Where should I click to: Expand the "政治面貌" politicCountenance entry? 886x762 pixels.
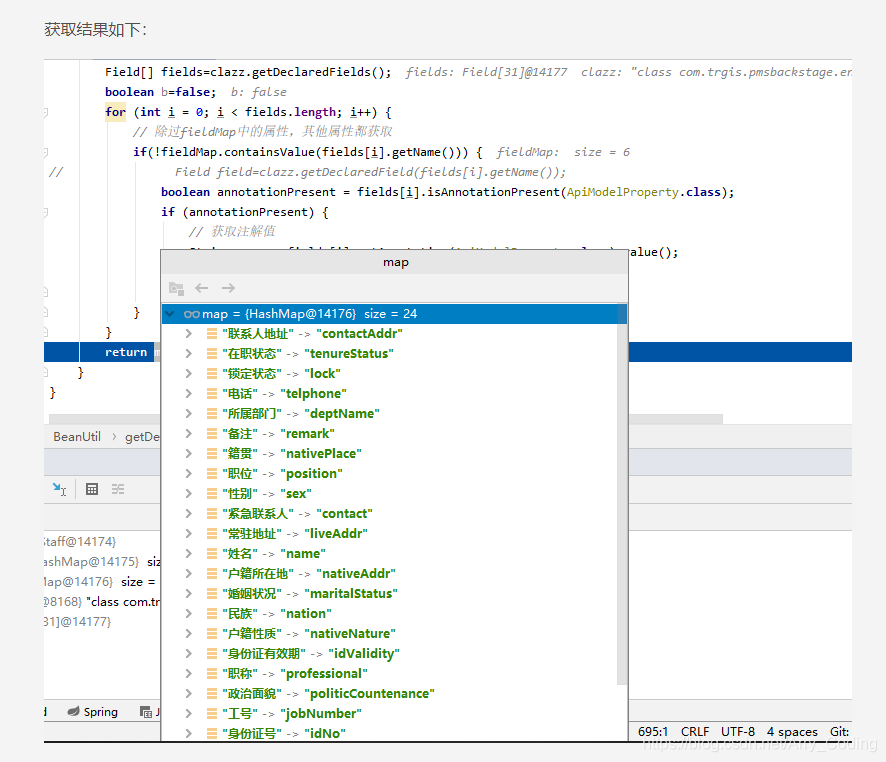coord(189,694)
